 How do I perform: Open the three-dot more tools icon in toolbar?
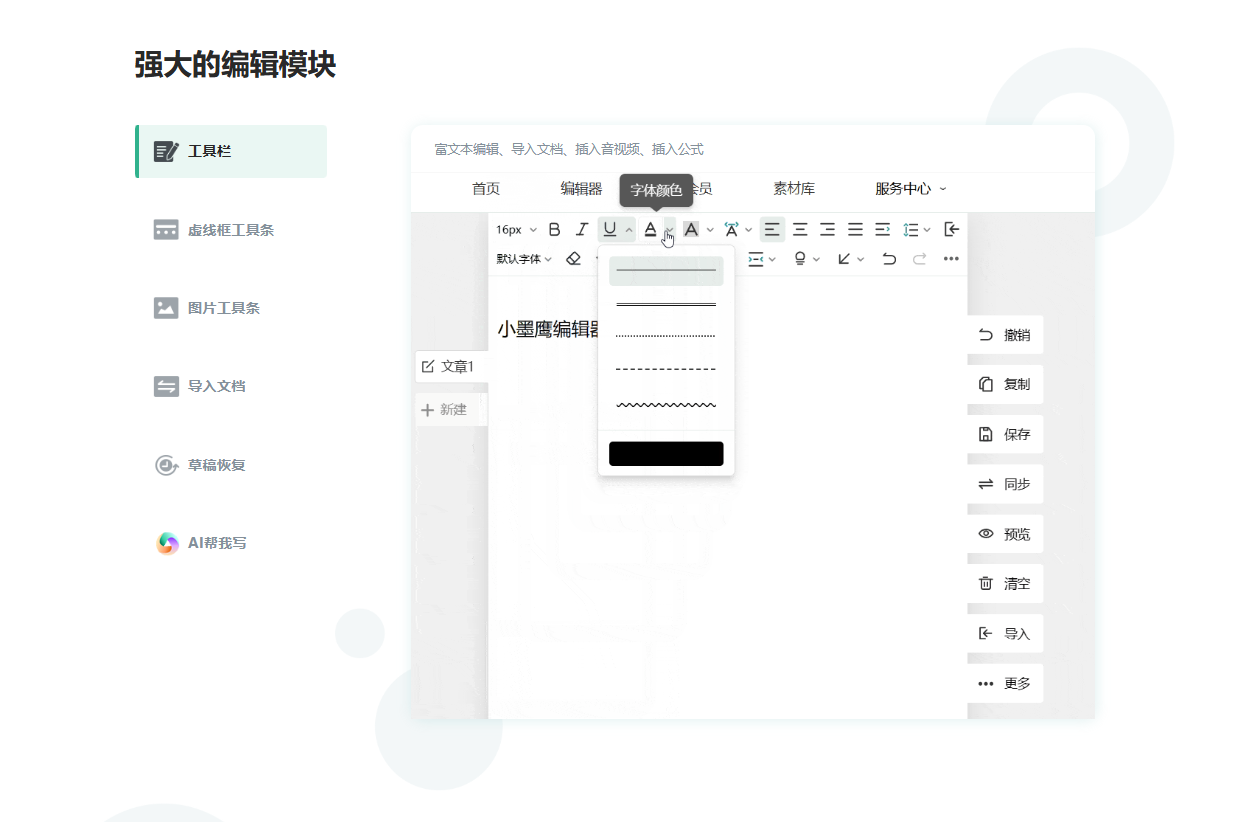coord(951,259)
